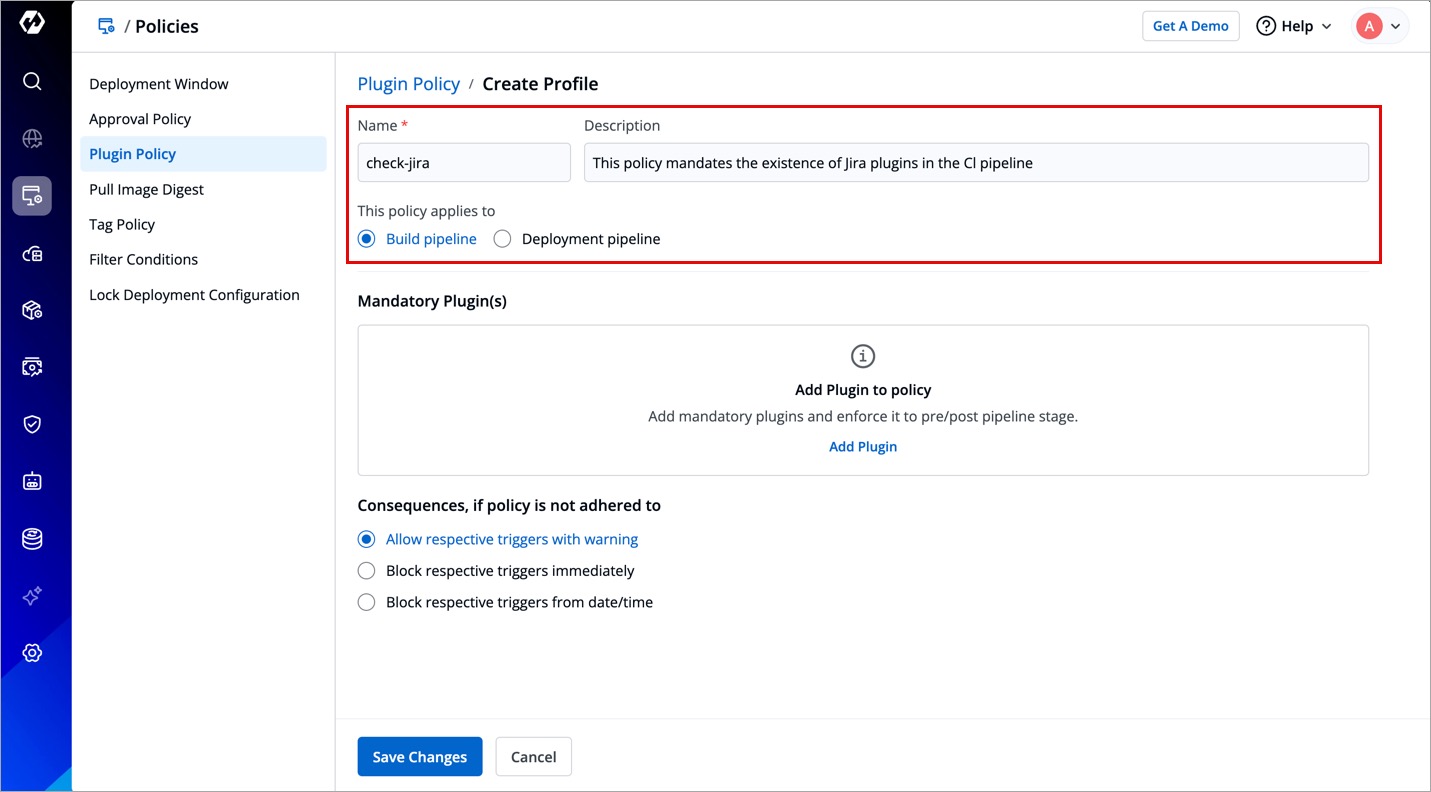Click the Add Plugin link
The width and height of the screenshot is (1431, 792).
tap(863, 447)
